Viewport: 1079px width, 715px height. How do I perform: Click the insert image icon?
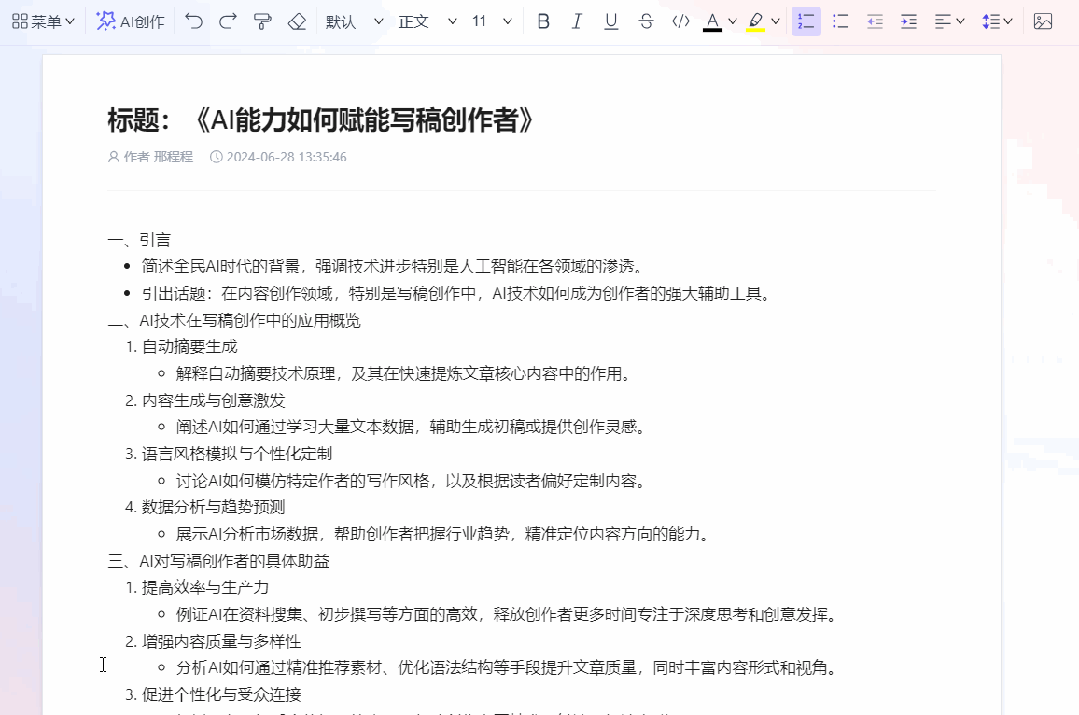pos(1043,21)
